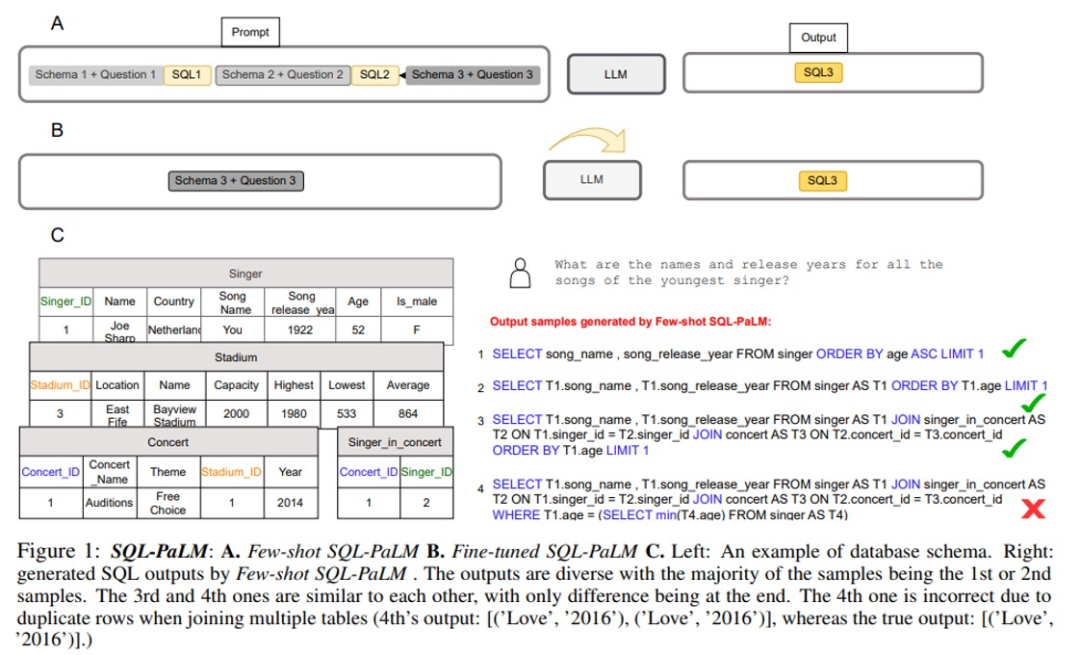Click the green checkmark next to sample 1
Image resolution: width=1080 pixels, height=655 pixels.
tap(1014, 349)
